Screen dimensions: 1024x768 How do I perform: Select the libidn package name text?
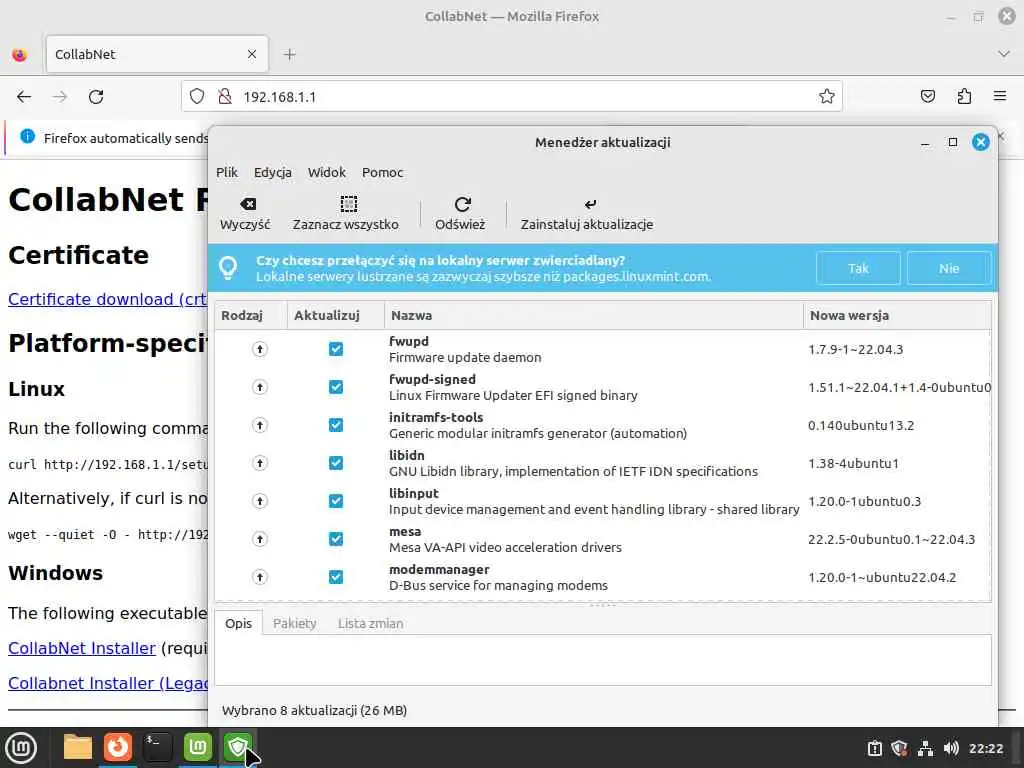407,455
